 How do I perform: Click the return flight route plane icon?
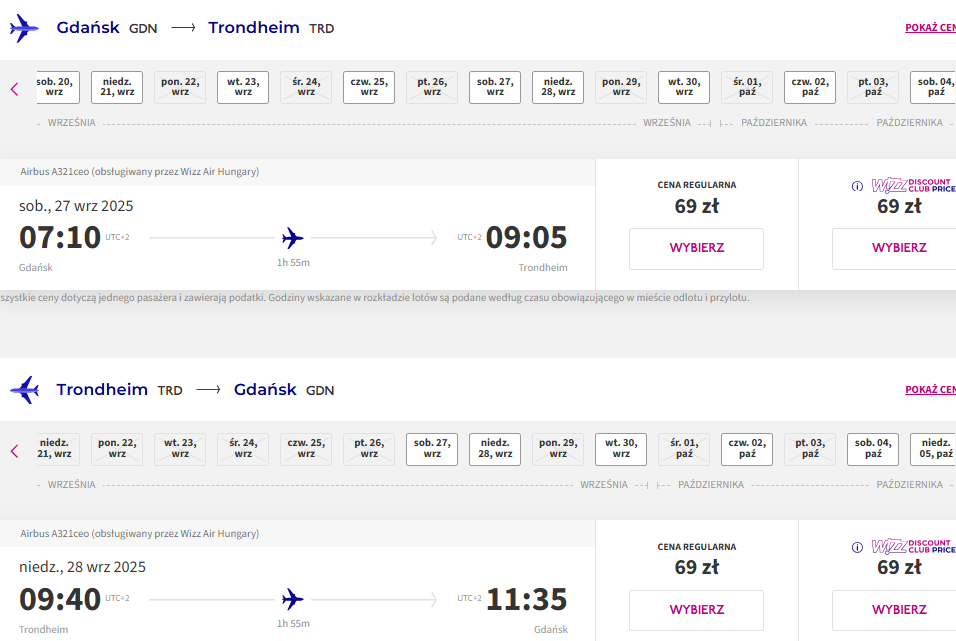tap(293, 600)
